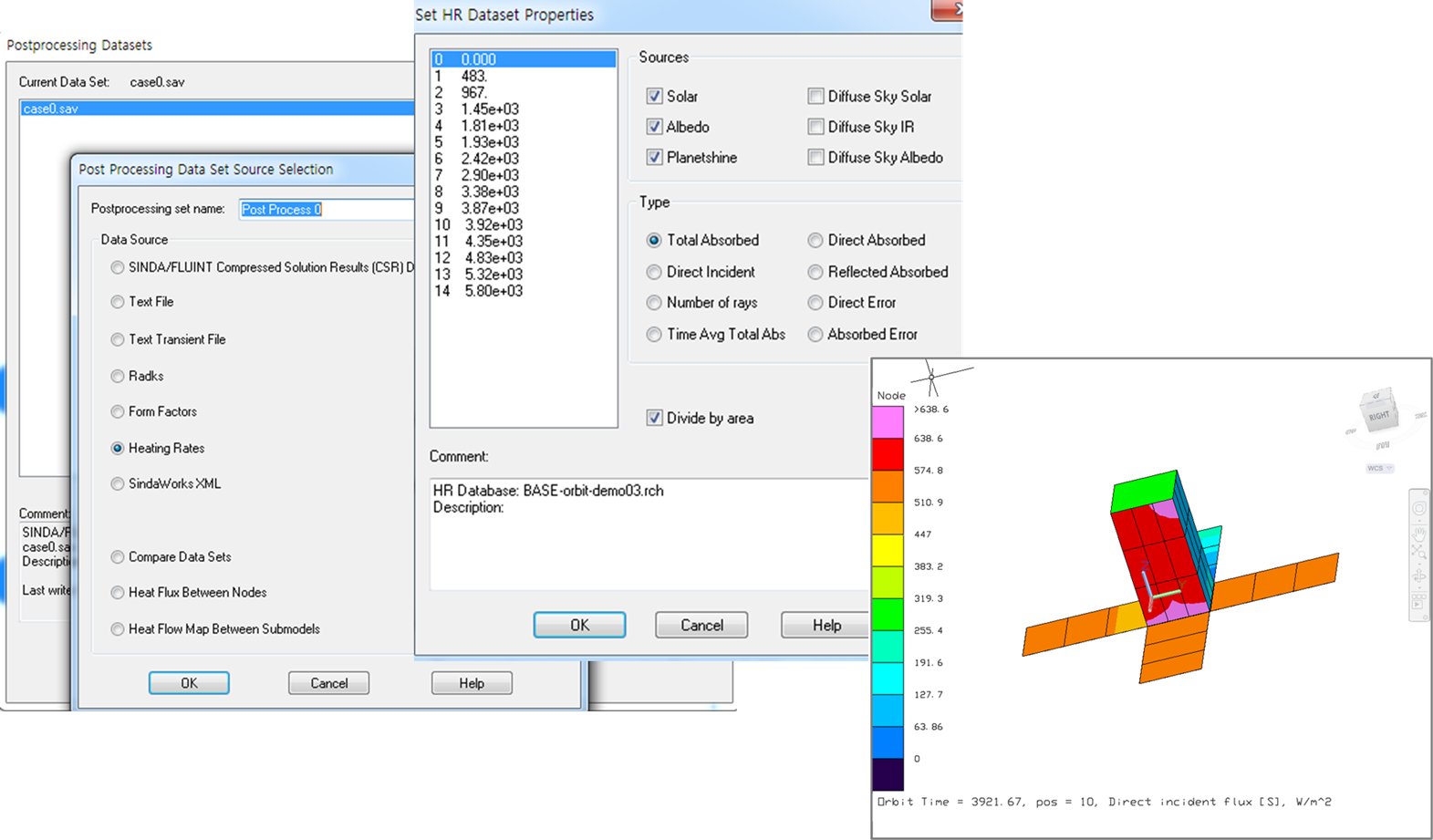1433x840 pixels.
Task: Toggle the Divide by area checkbox
Action: pos(654,418)
